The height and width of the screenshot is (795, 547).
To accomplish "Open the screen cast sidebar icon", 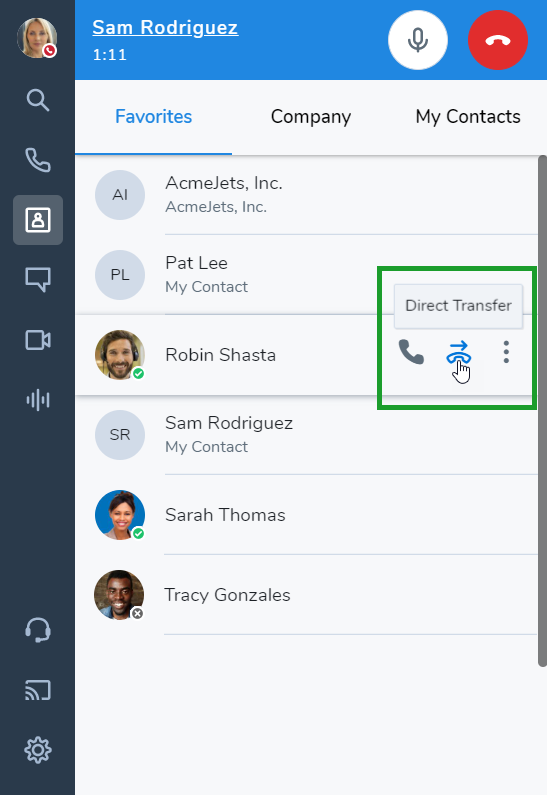I will [38, 690].
